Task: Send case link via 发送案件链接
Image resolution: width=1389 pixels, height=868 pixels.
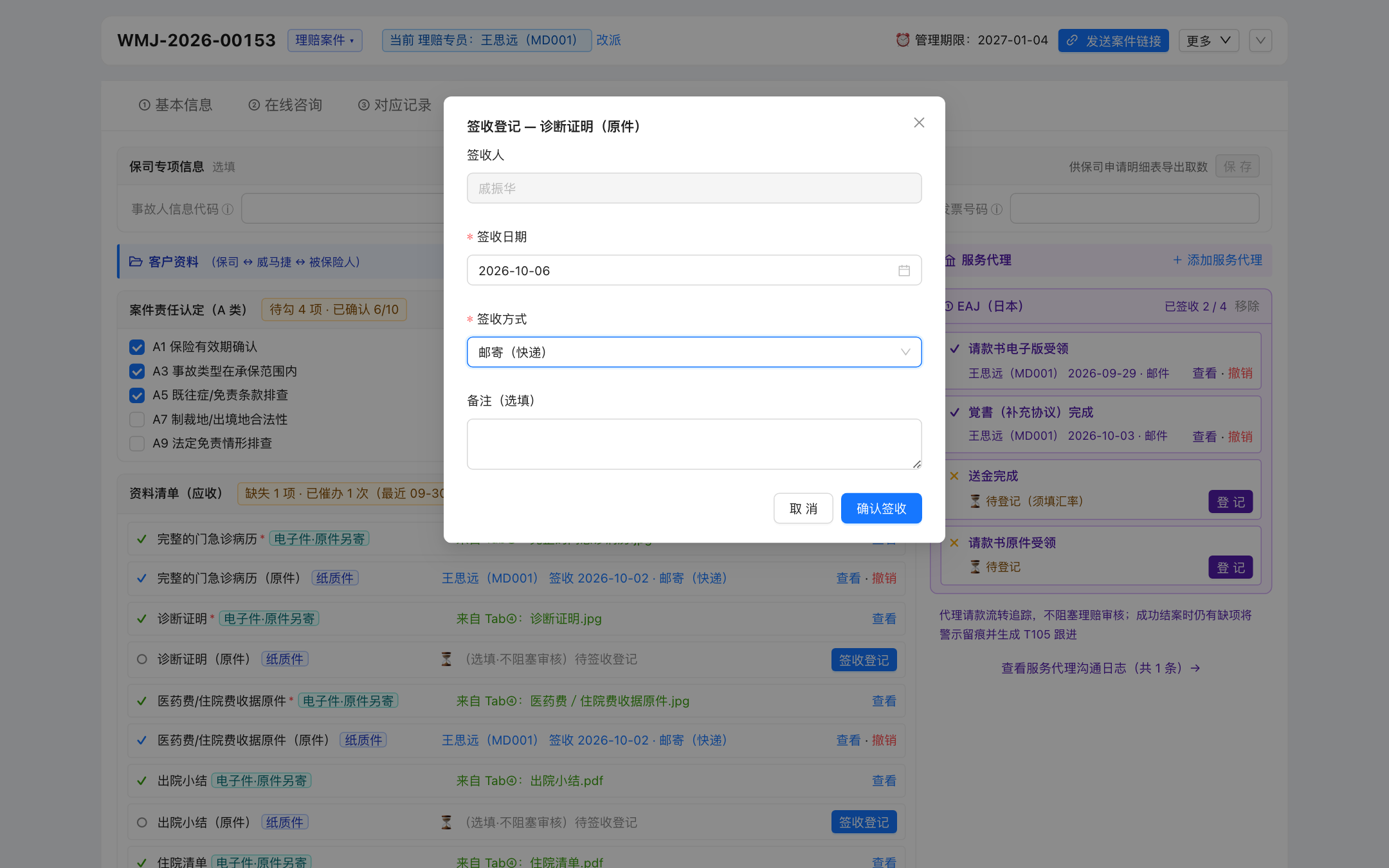Action: coord(1113,41)
